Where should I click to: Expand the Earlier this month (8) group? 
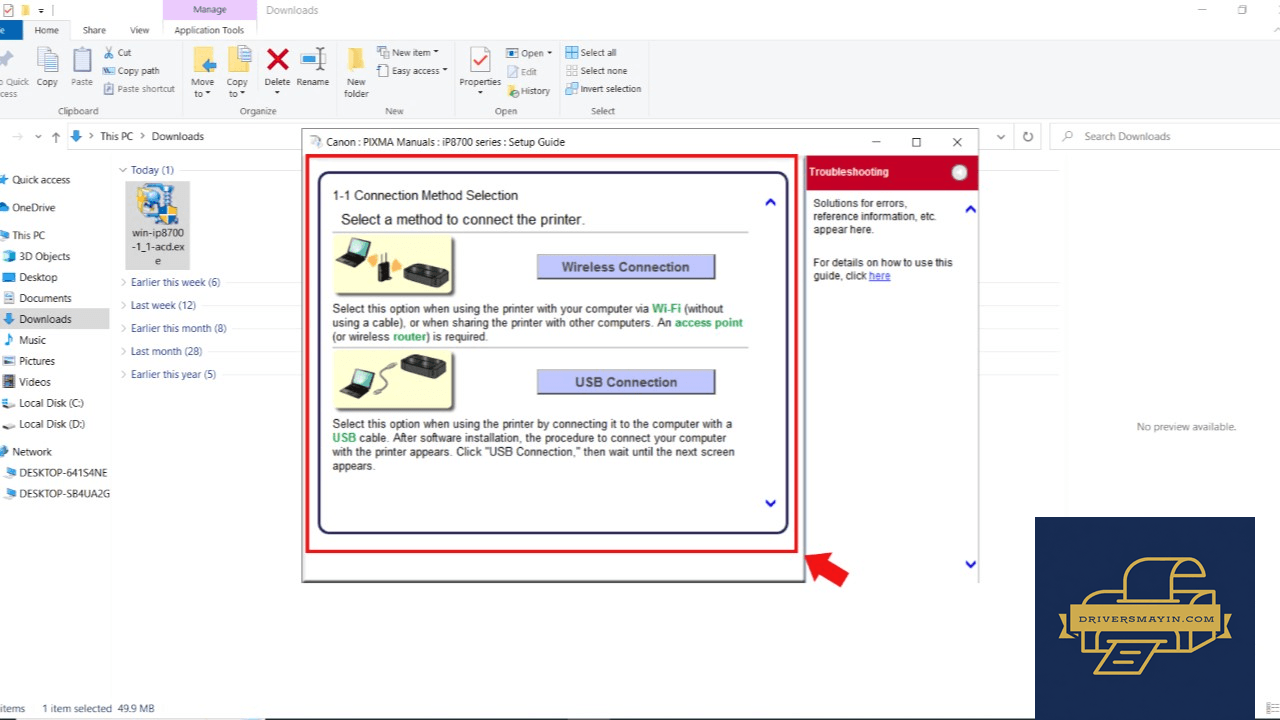coord(123,328)
